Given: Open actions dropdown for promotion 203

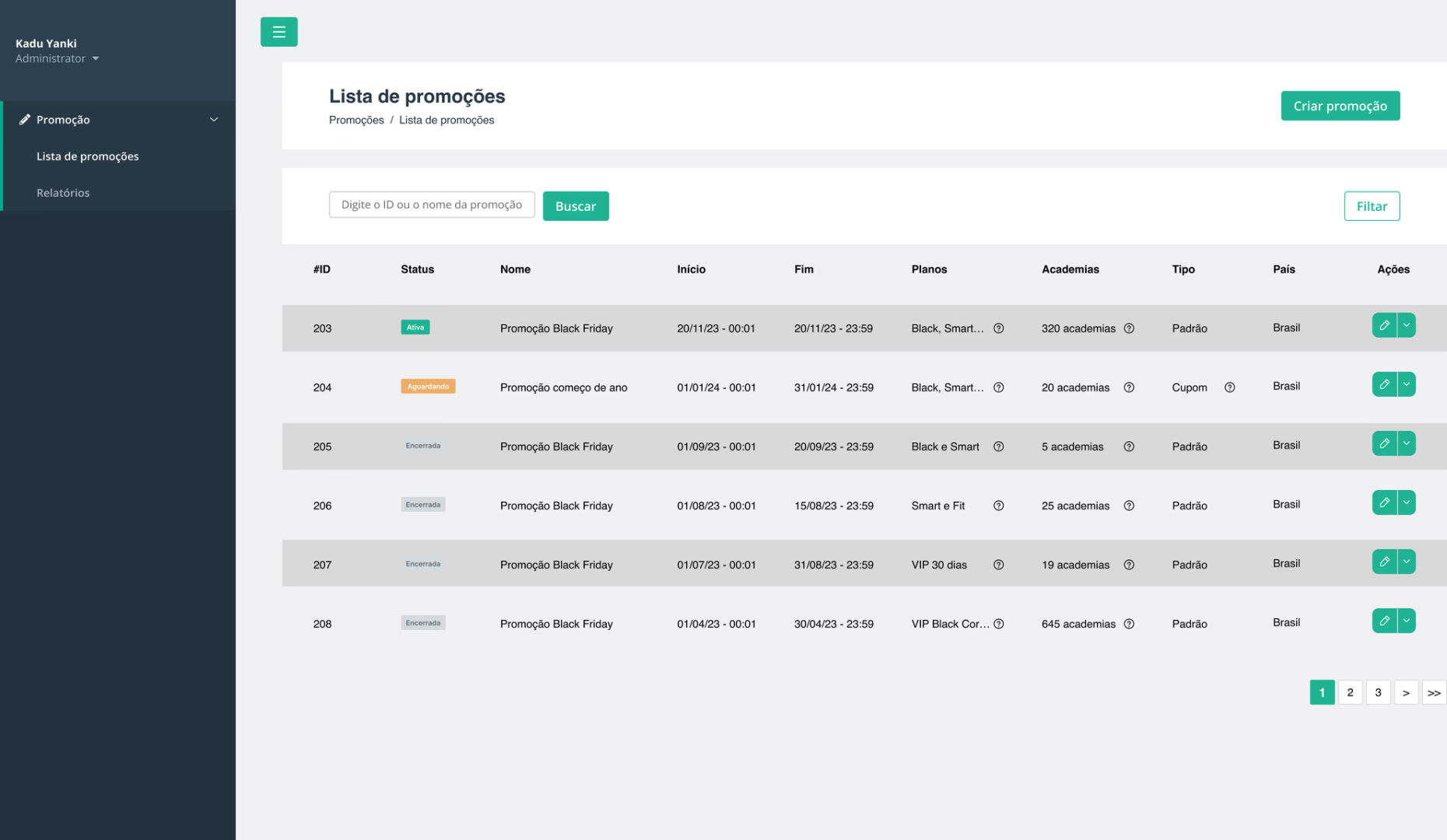Looking at the screenshot, I should (1407, 325).
